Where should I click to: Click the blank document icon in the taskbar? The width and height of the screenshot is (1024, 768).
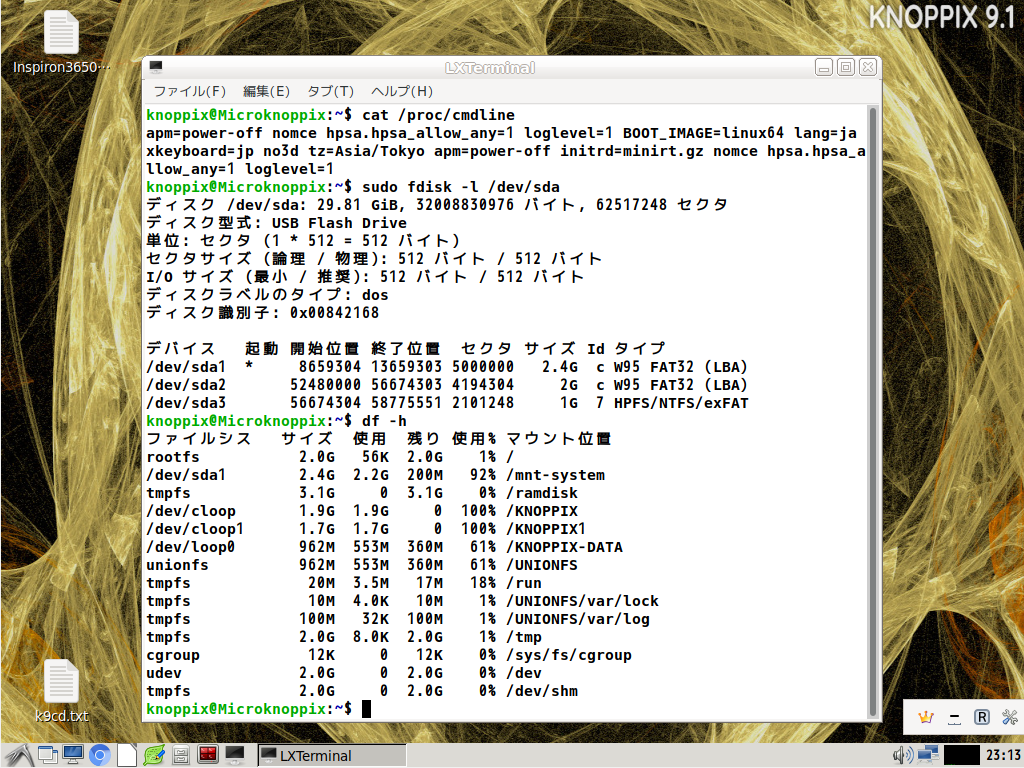click(127, 756)
